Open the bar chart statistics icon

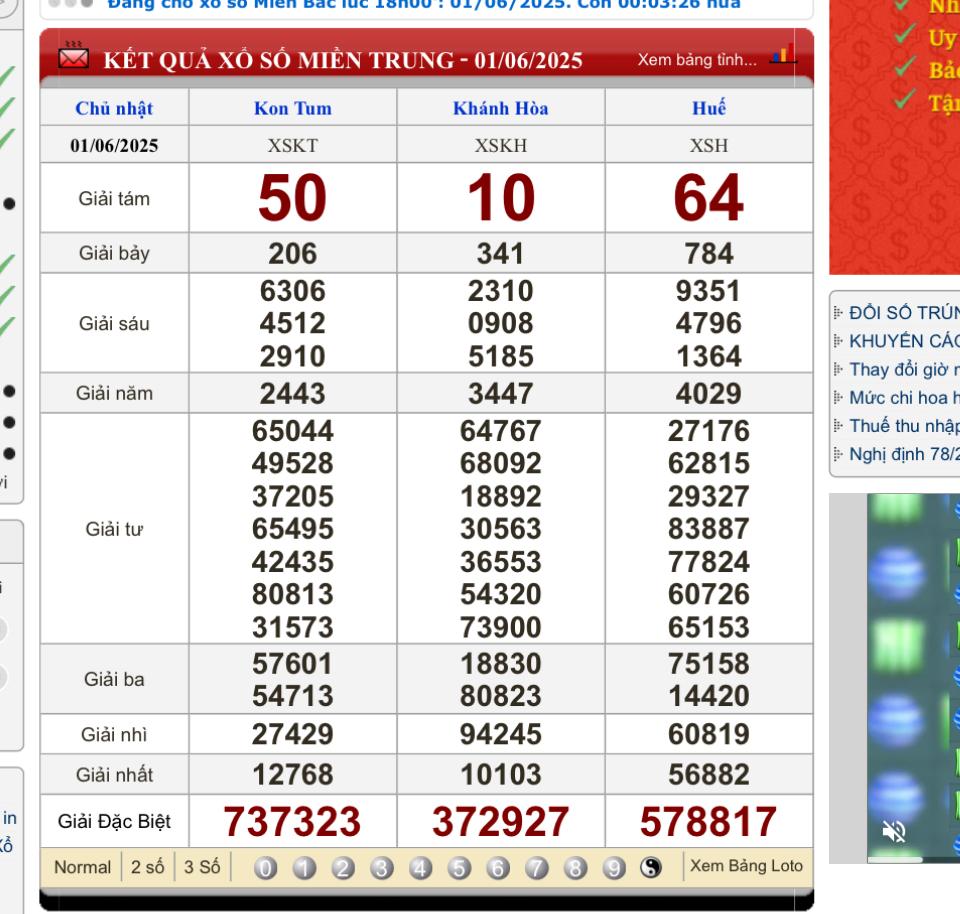784,54
